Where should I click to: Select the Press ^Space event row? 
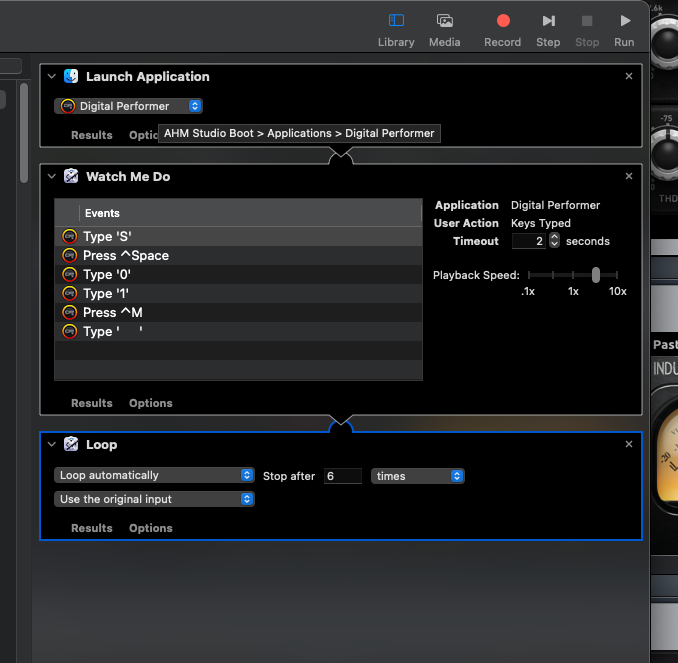pos(238,256)
